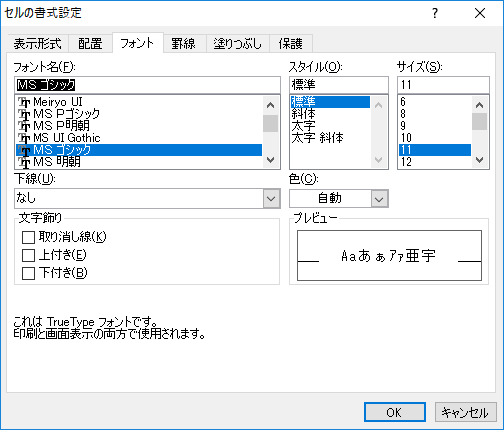Click the キャンセル button

[x=465, y=412]
